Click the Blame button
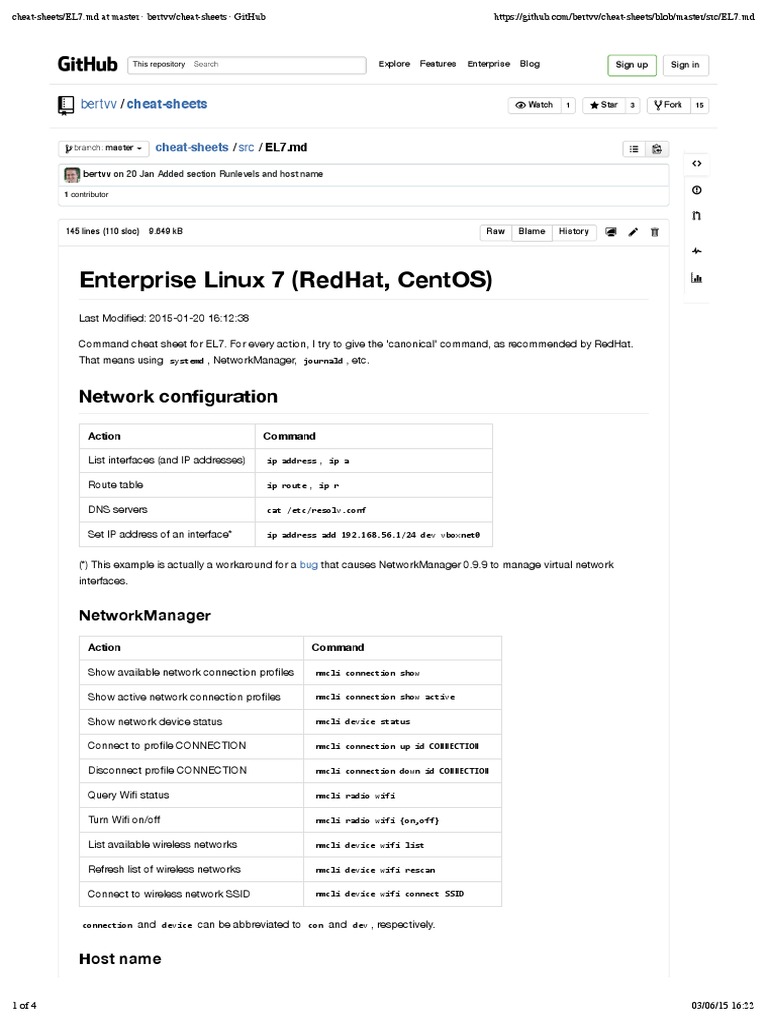This screenshot has width=768, height=1024. tap(532, 231)
